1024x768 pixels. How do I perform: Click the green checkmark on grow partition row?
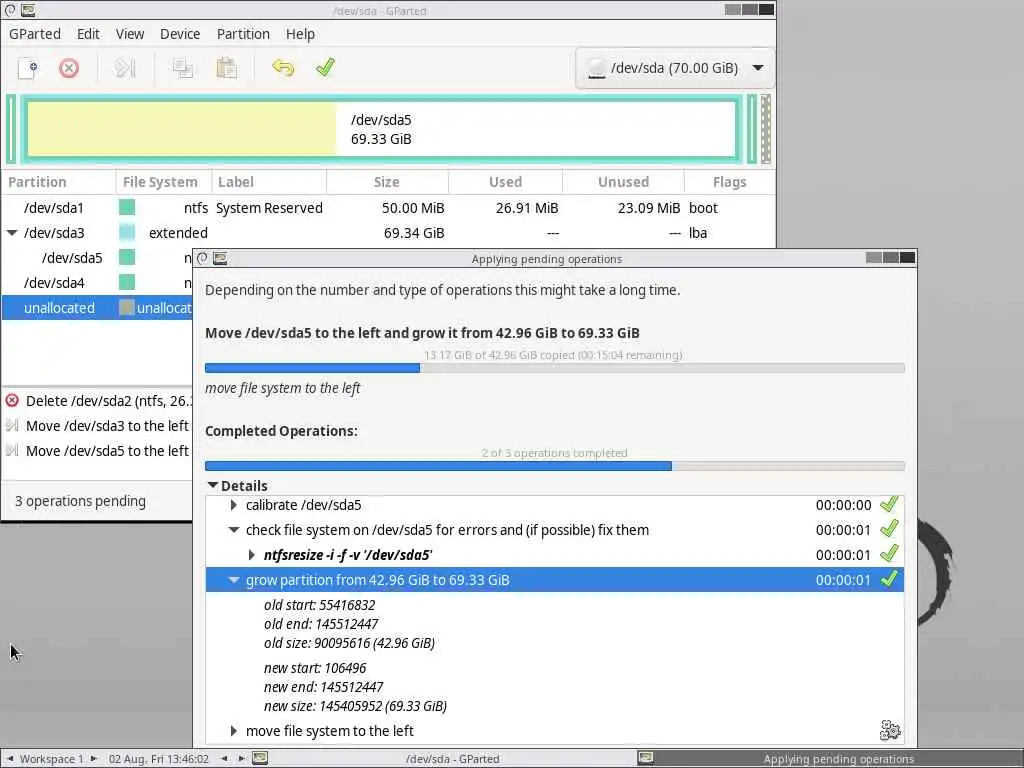[889, 579]
